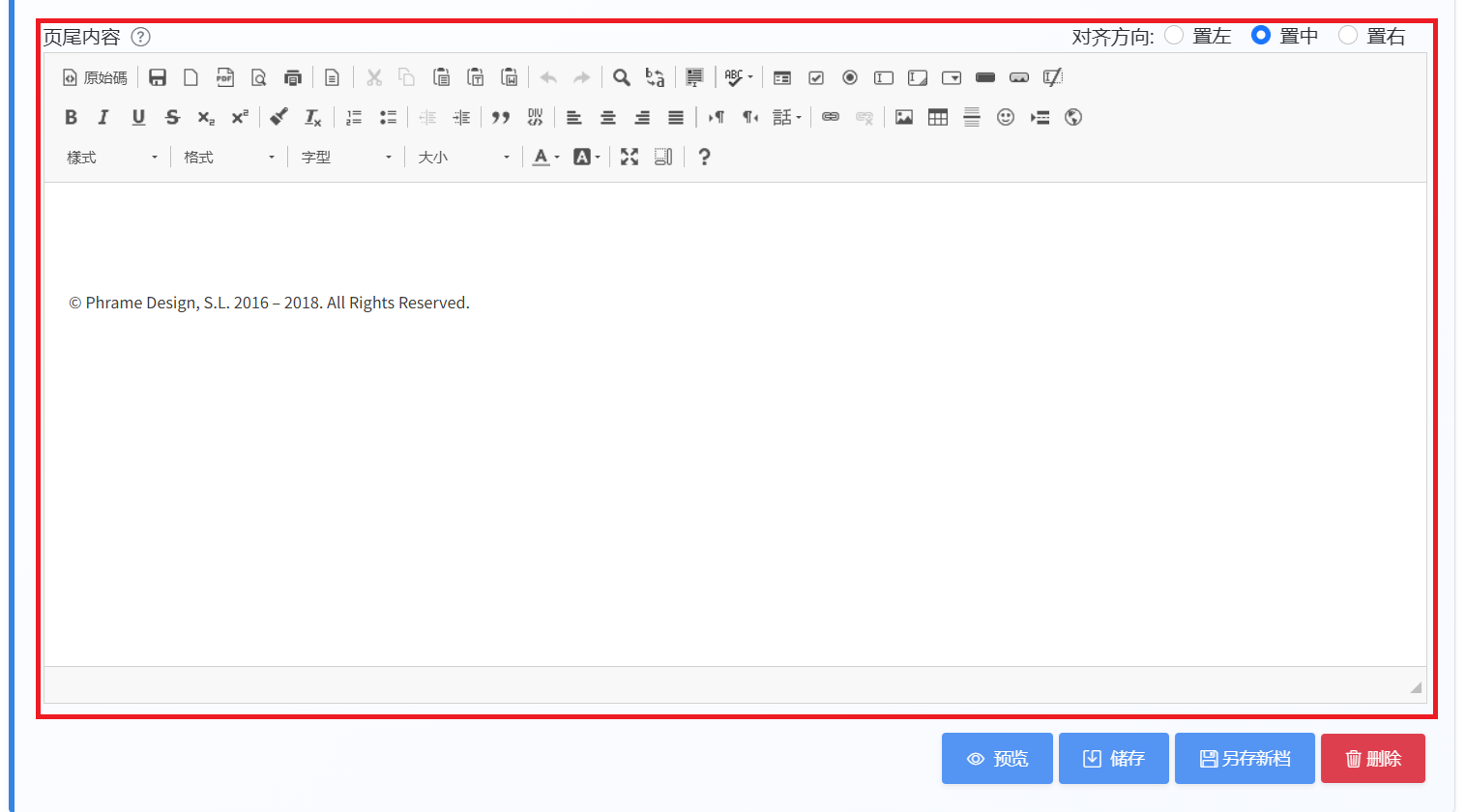Insert a table into the editor
The height and width of the screenshot is (812, 1465).
[938, 117]
